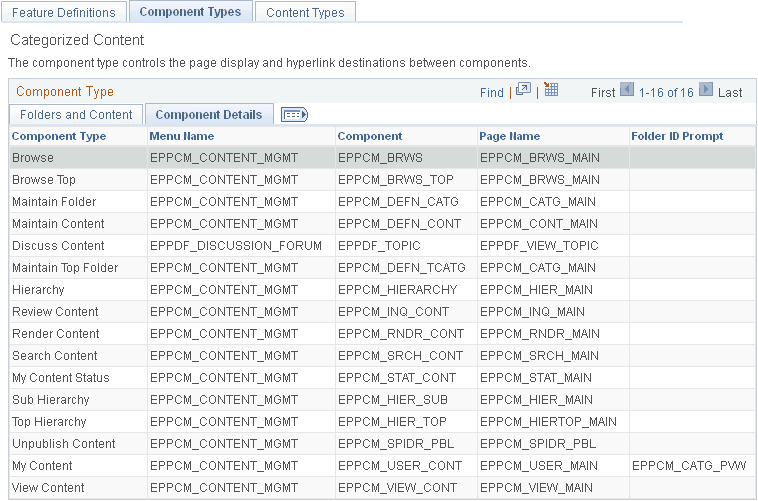This screenshot has width=758, height=501.
Task: Click the Hierarchy component type cell
Action: point(78,290)
